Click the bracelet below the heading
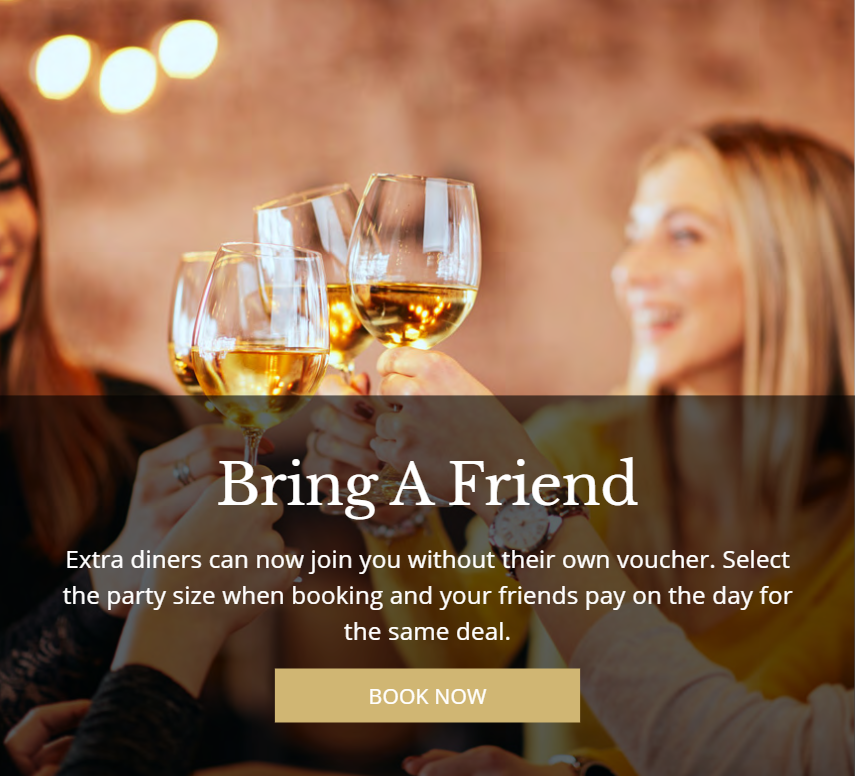The width and height of the screenshot is (855, 776). 394,526
